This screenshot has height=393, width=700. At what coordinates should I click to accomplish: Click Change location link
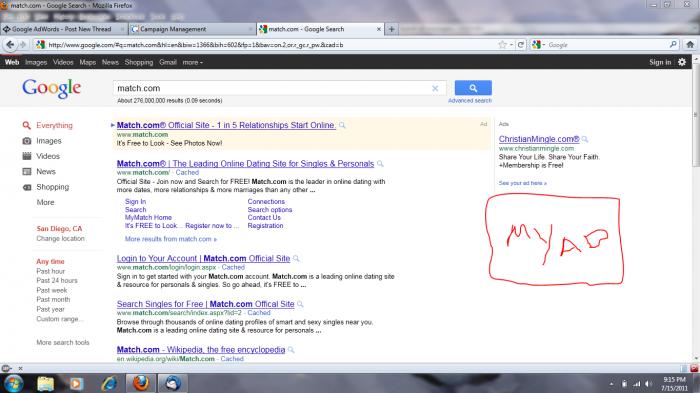(x=60, y=238)
